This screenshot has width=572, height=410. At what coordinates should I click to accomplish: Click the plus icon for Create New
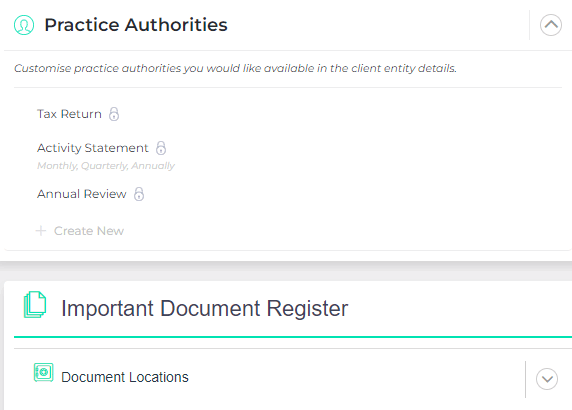coord(41,231)
